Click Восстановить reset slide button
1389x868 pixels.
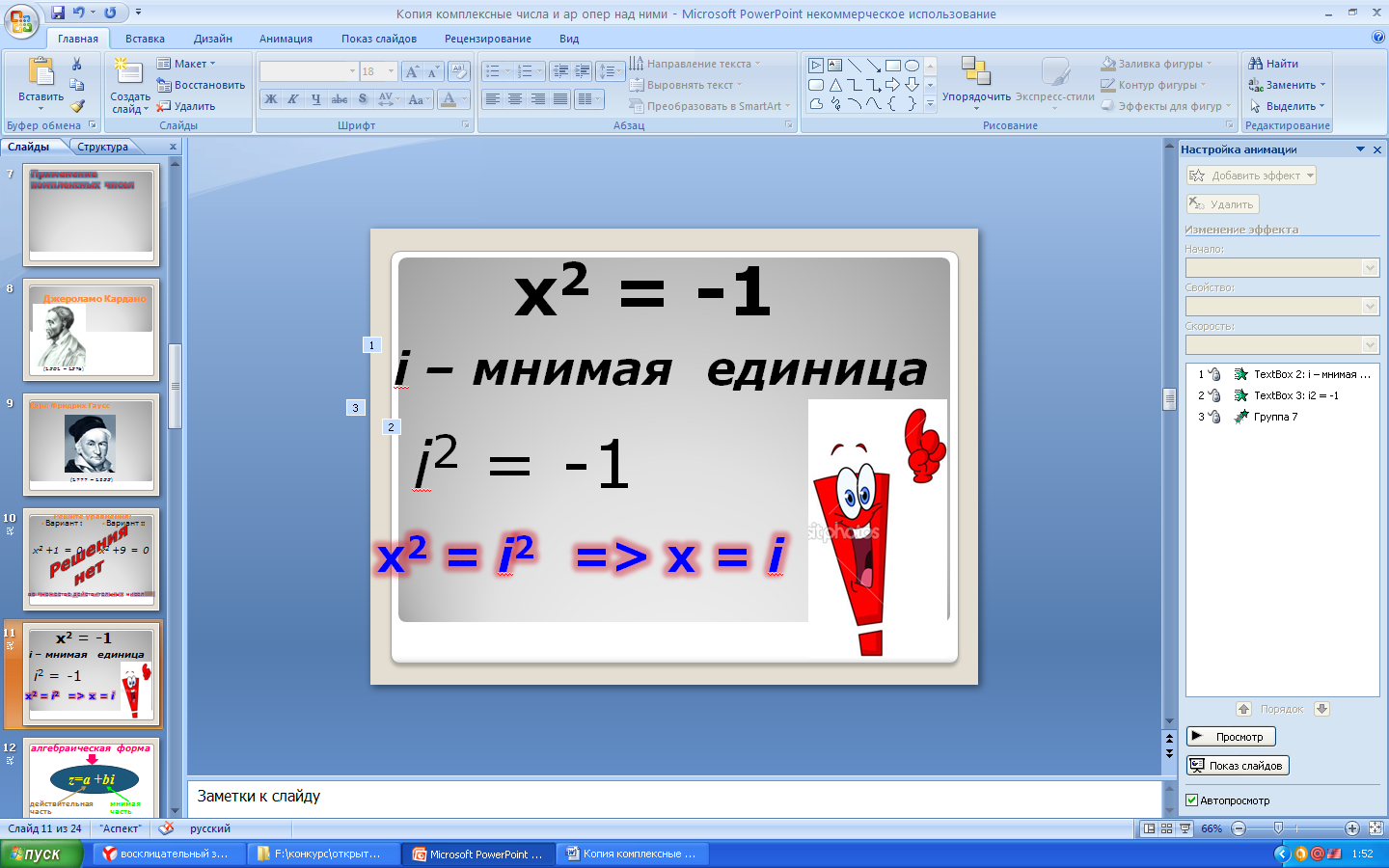[201, 85]
